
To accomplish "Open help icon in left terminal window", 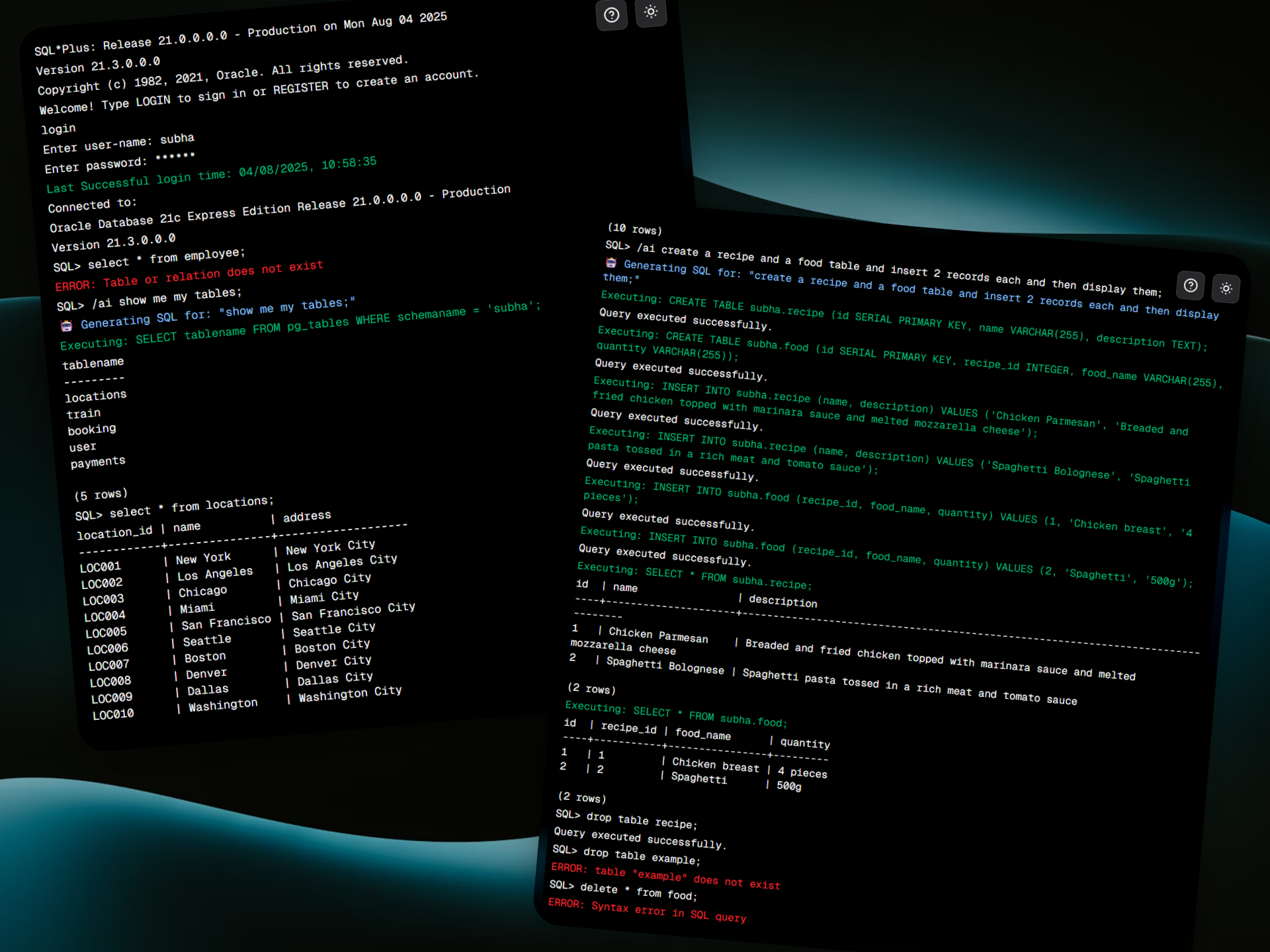I will [x=611, y=15].
